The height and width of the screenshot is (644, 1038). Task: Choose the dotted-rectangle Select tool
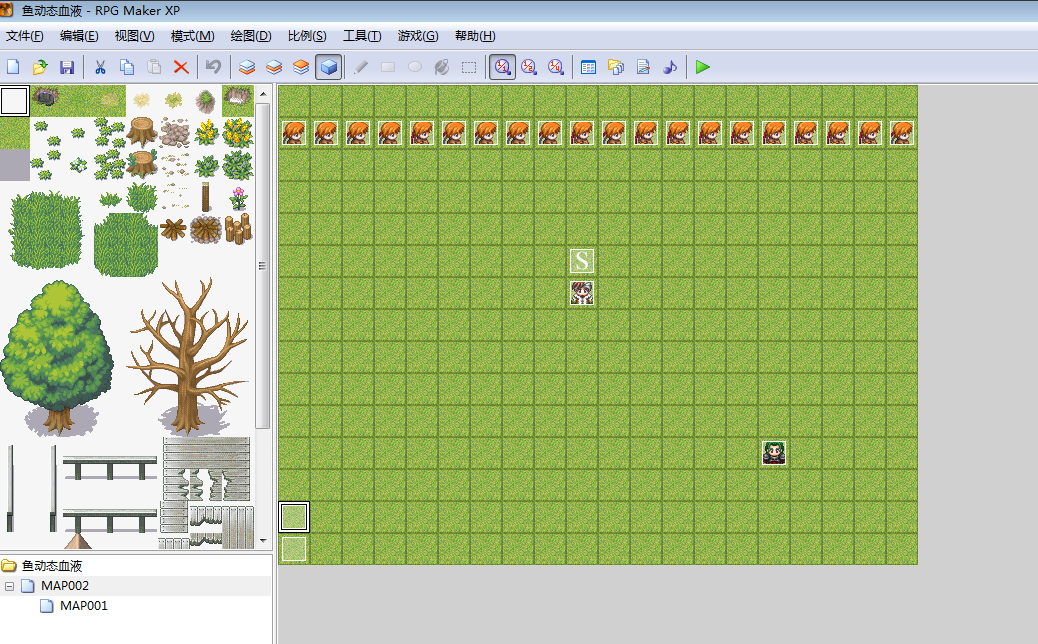469,67
